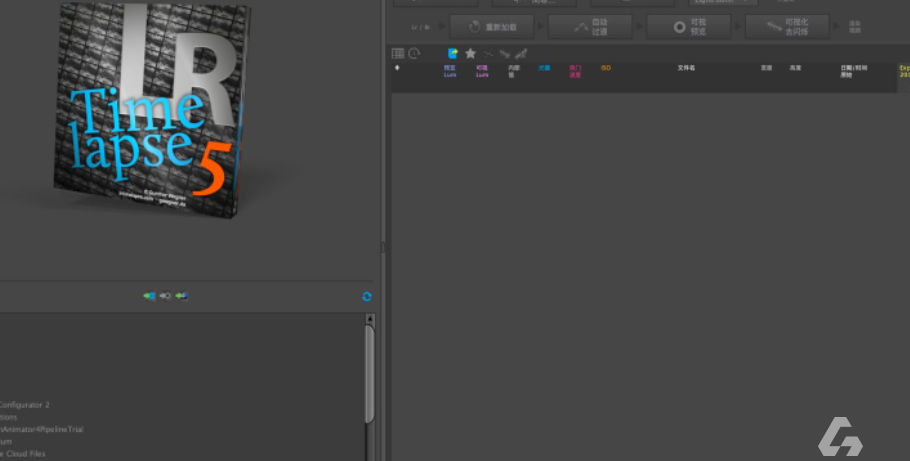
Task: Click the clock icon beside the grid icon
Action: (x=414, y=53)
